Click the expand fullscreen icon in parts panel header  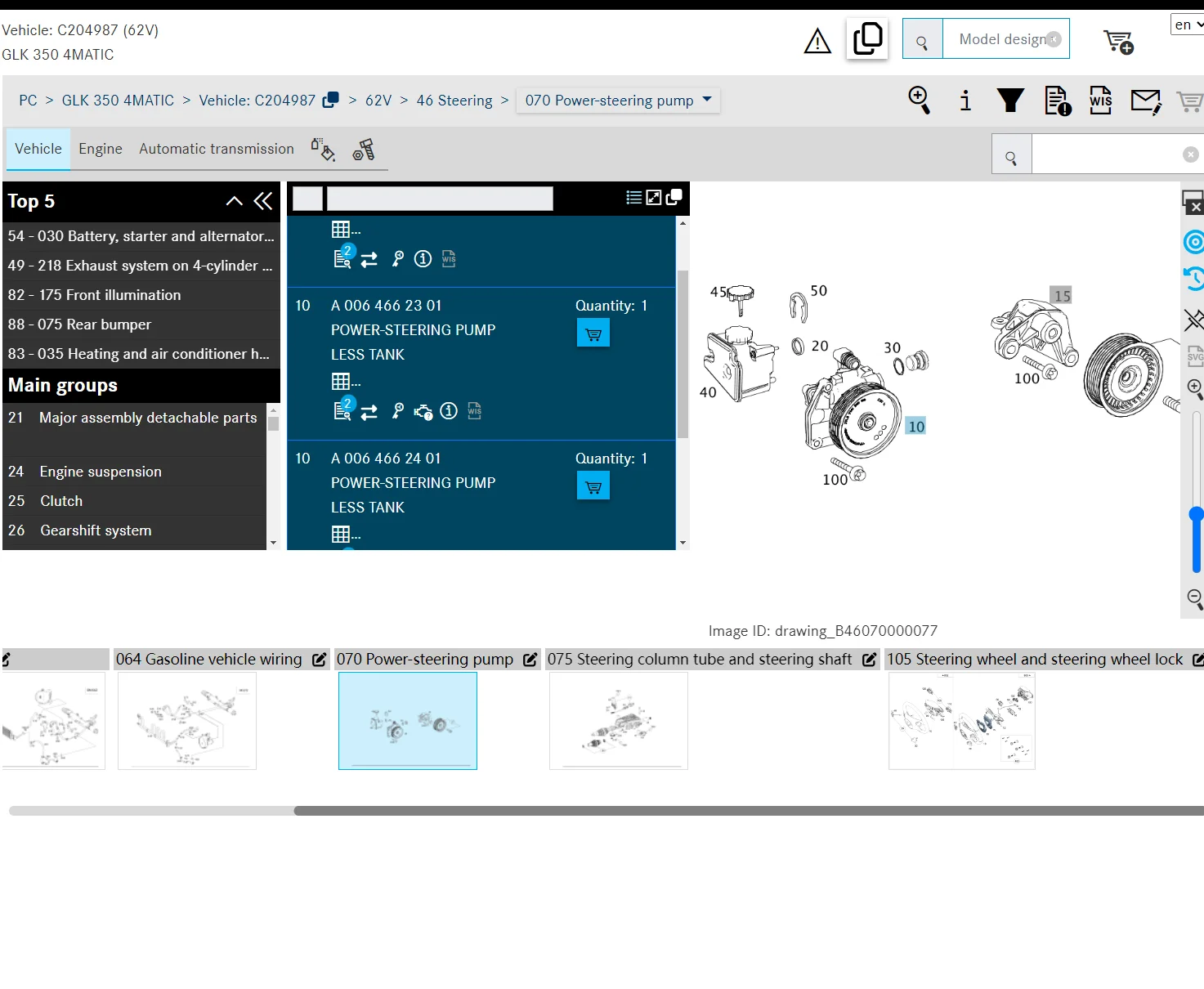[654, 198]
